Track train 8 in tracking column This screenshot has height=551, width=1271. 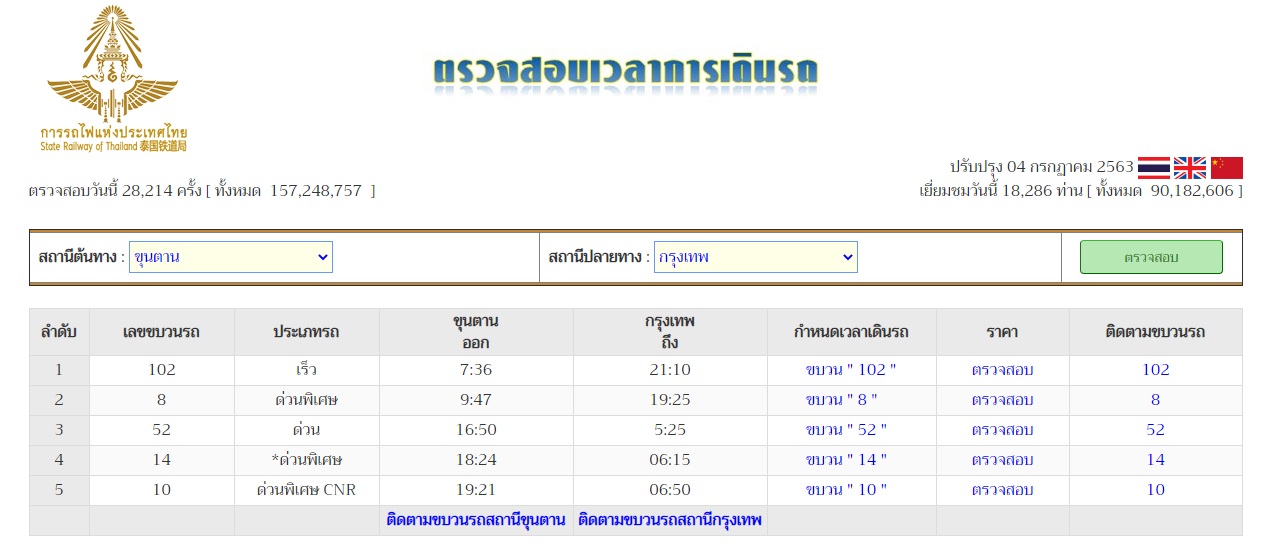point(1155,400)
